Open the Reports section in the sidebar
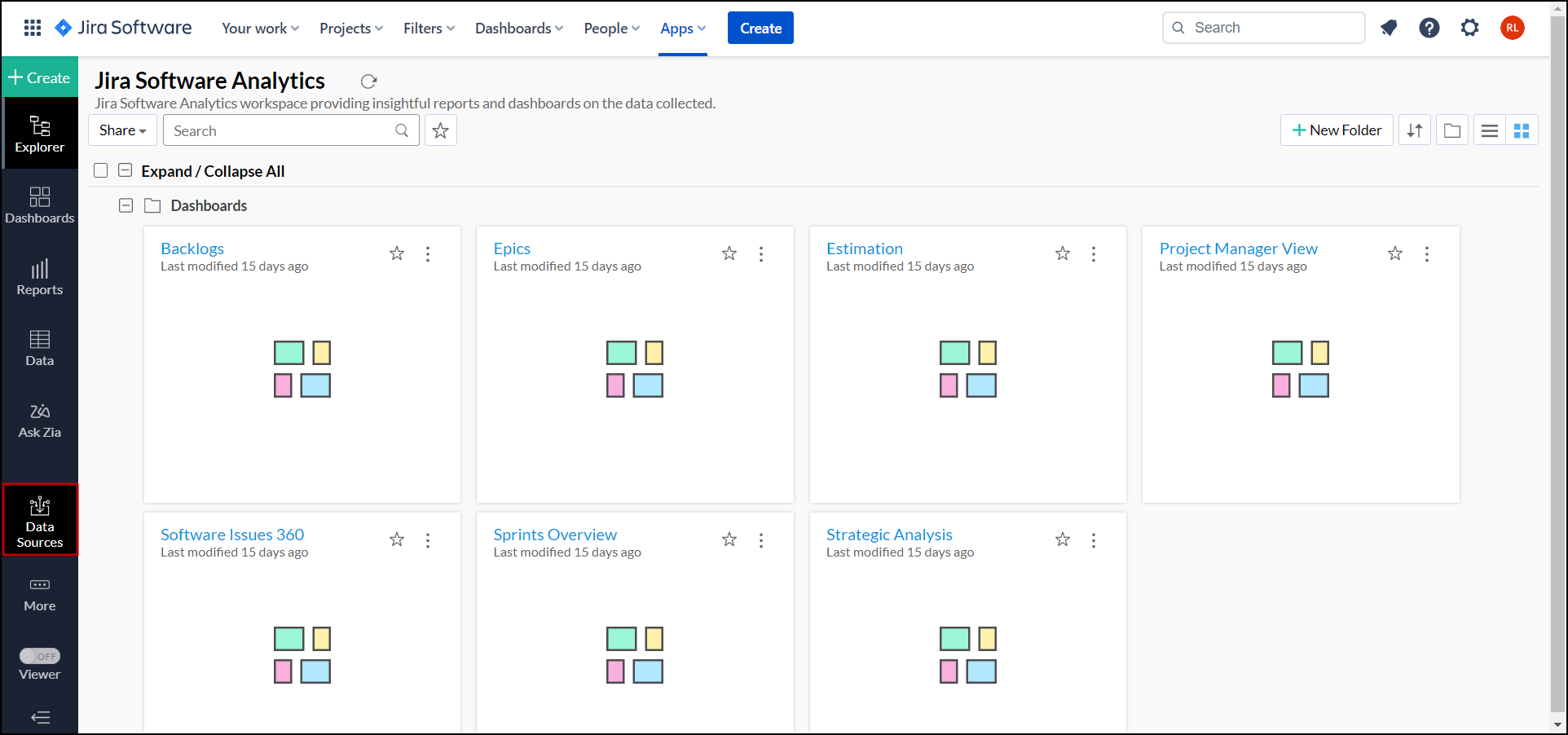This screenshot has width=1568, height=735. point(40,278)
